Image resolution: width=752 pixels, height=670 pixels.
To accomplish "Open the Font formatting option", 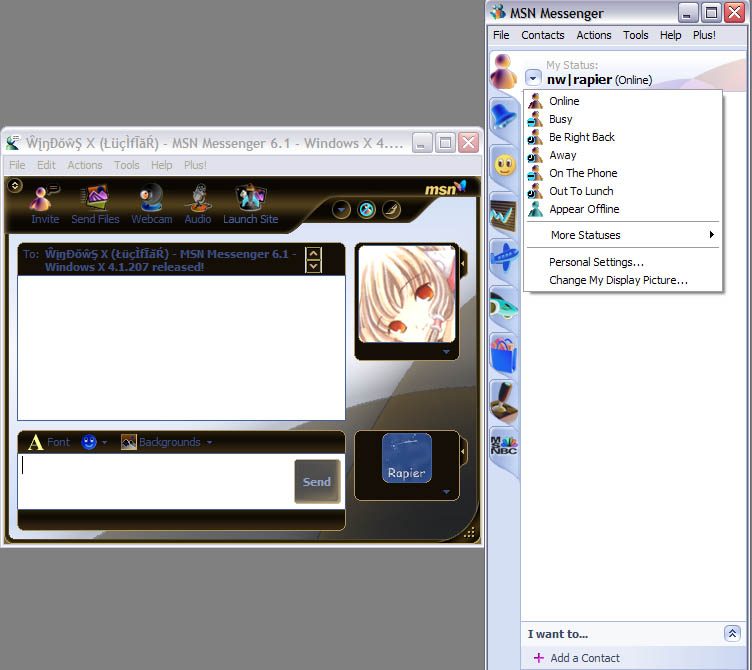I will click(x=49, y=442).
